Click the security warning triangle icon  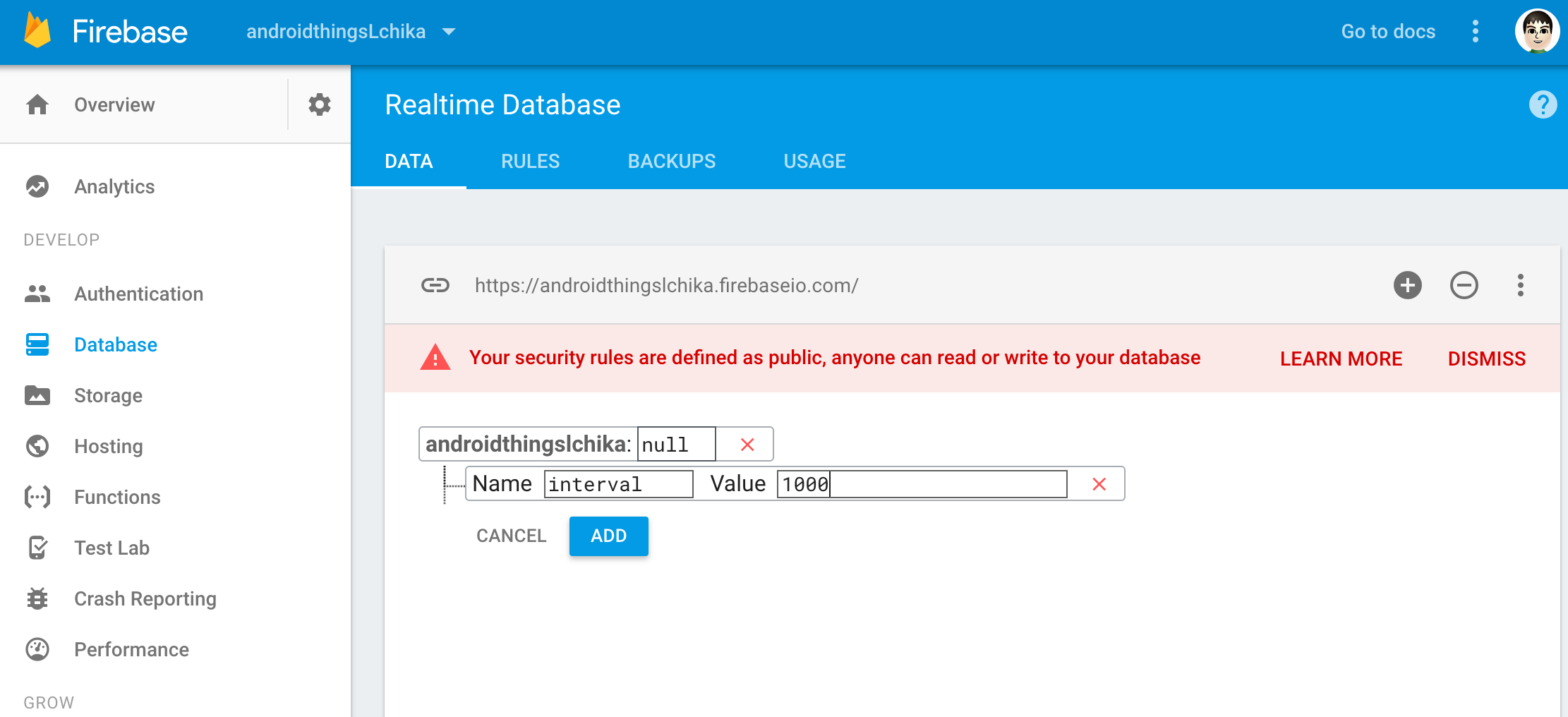[x=435, y=358]
